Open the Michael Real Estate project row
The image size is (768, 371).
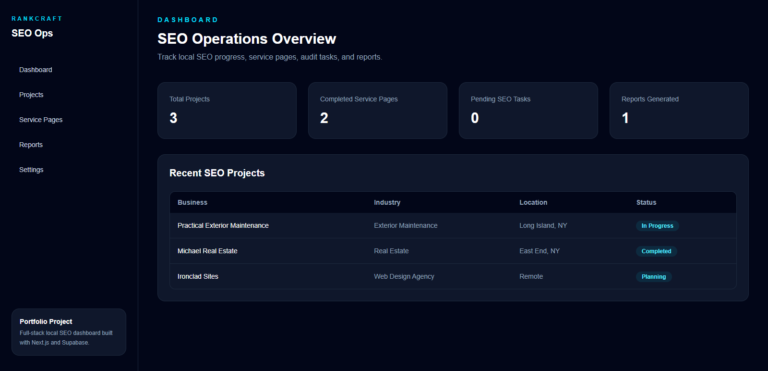pyautogui.click(x=453, y=251)
